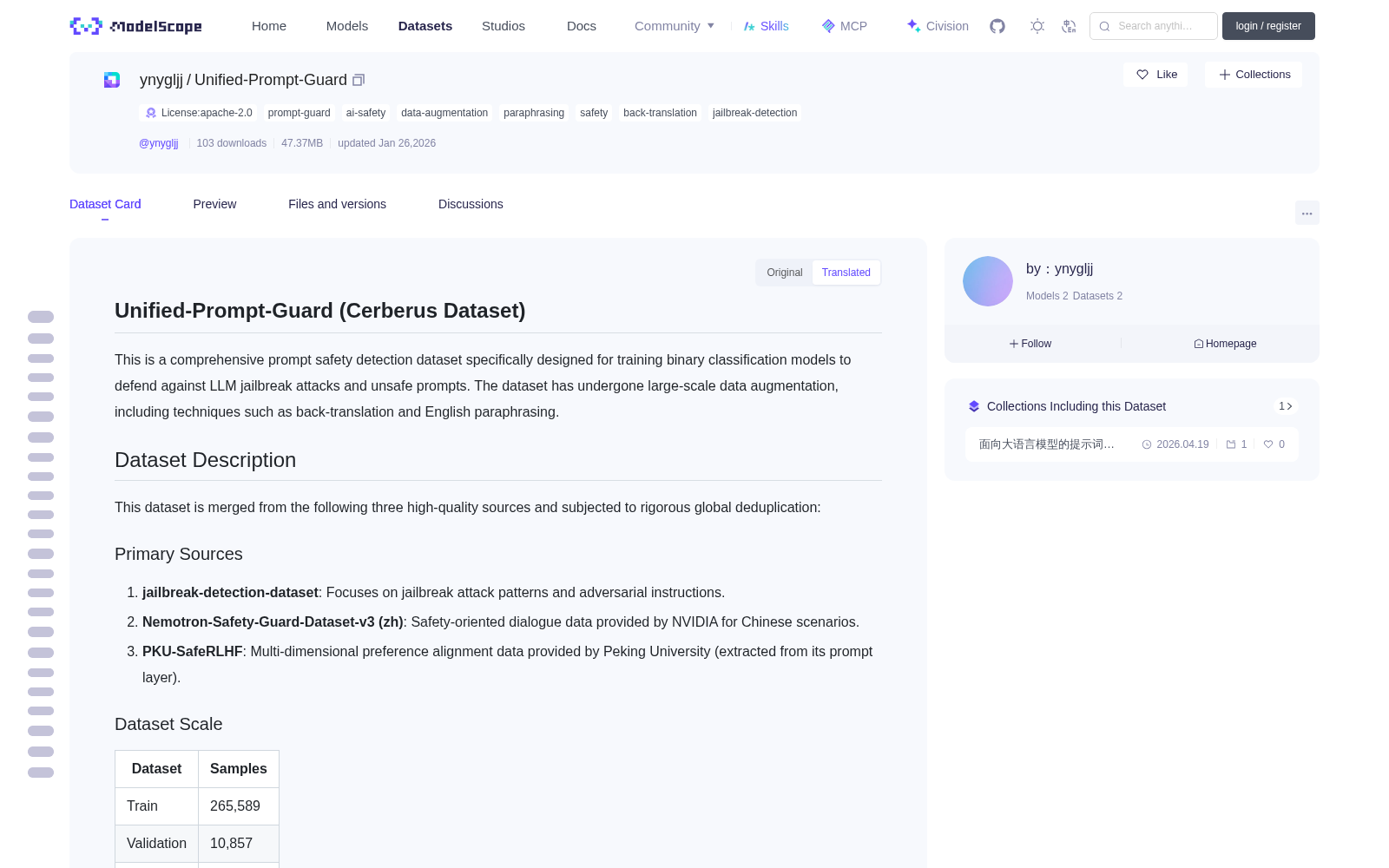Click the Dataset Description heading
This screenshot has height=868, width=1389.
tap(205, 460)
